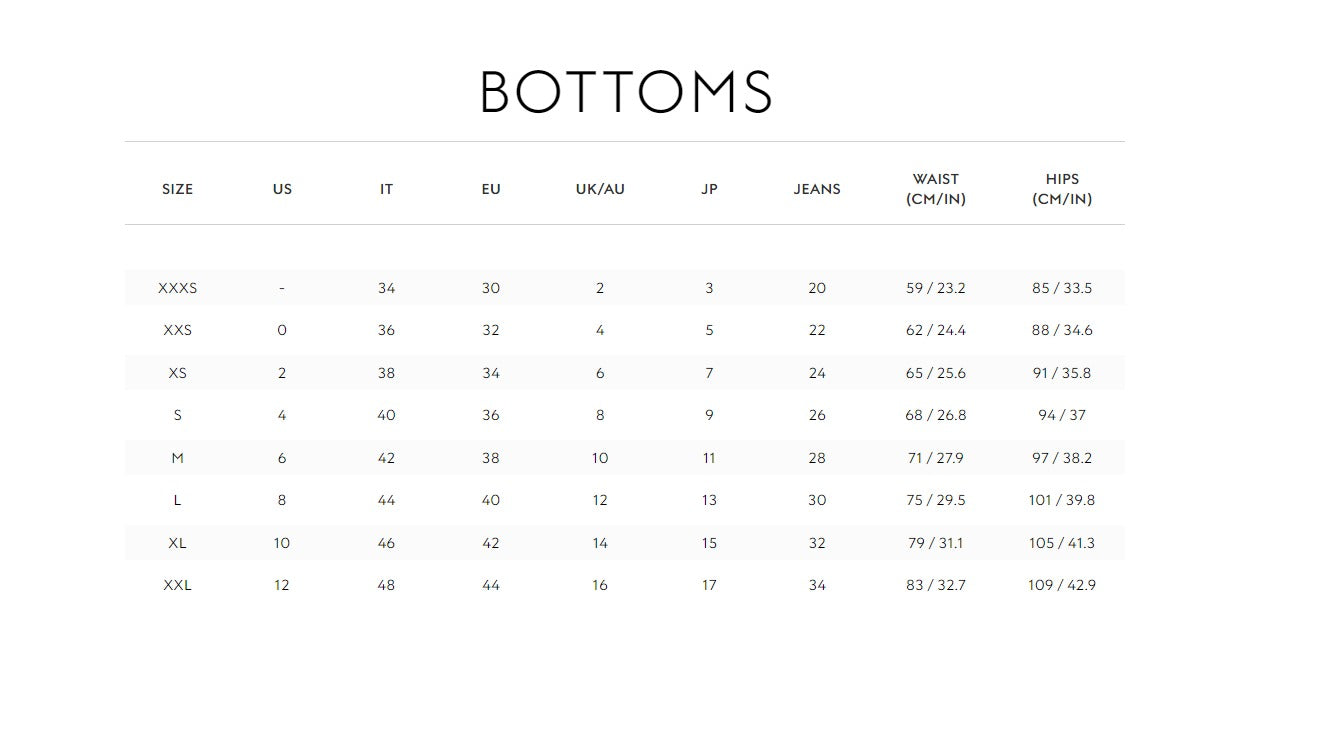Select the HIPS (CM/IN) column header

coord(1062,189)
